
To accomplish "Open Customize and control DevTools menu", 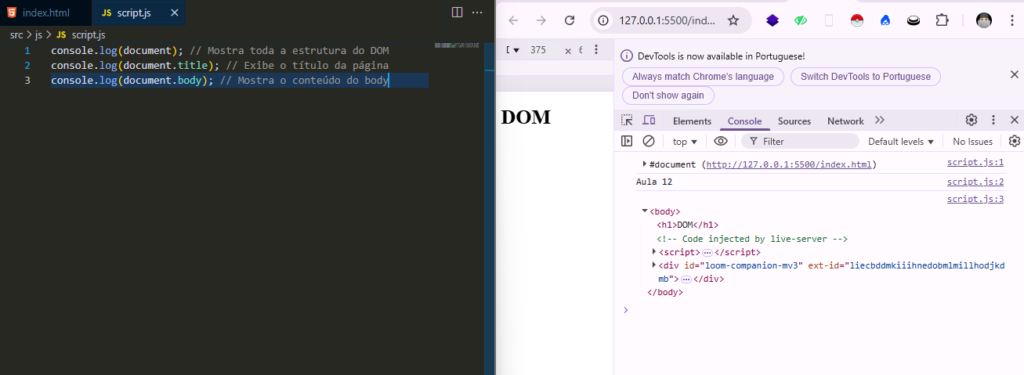I will tap(993, 120).
